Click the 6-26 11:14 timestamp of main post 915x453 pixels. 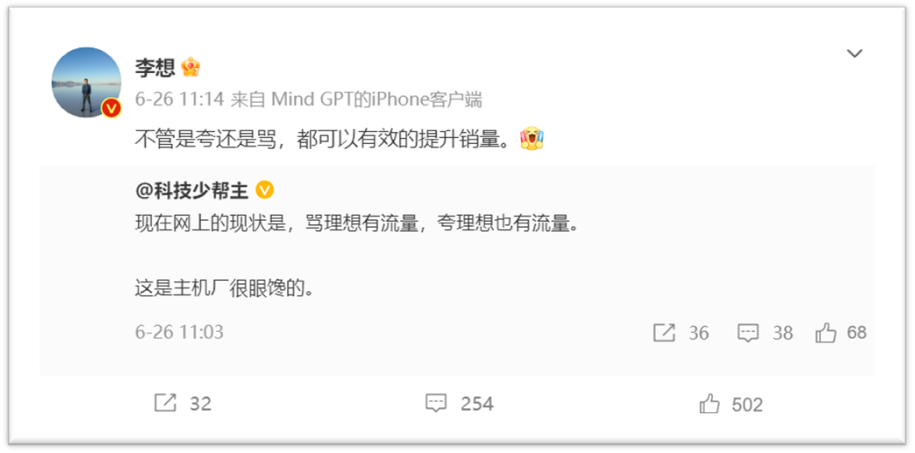[x=180, y=100]
